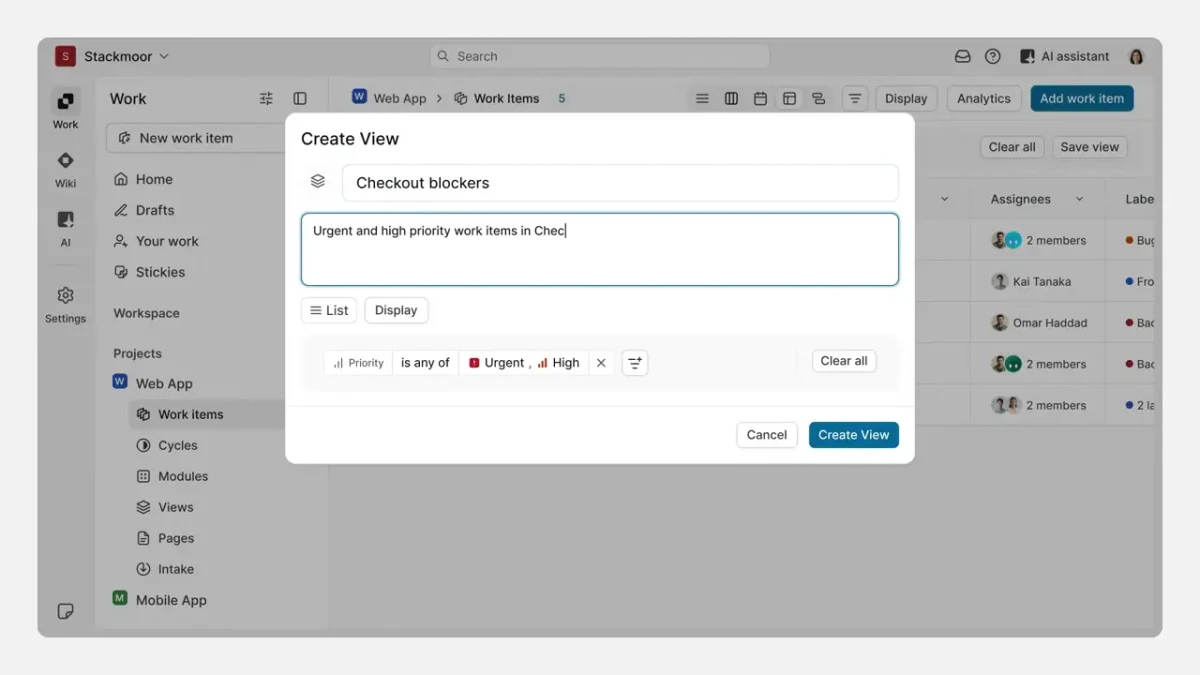The width and height of the screenshot is (1200, 675).
Task: Open the header Display dropdown button
Action: [906, 98]
